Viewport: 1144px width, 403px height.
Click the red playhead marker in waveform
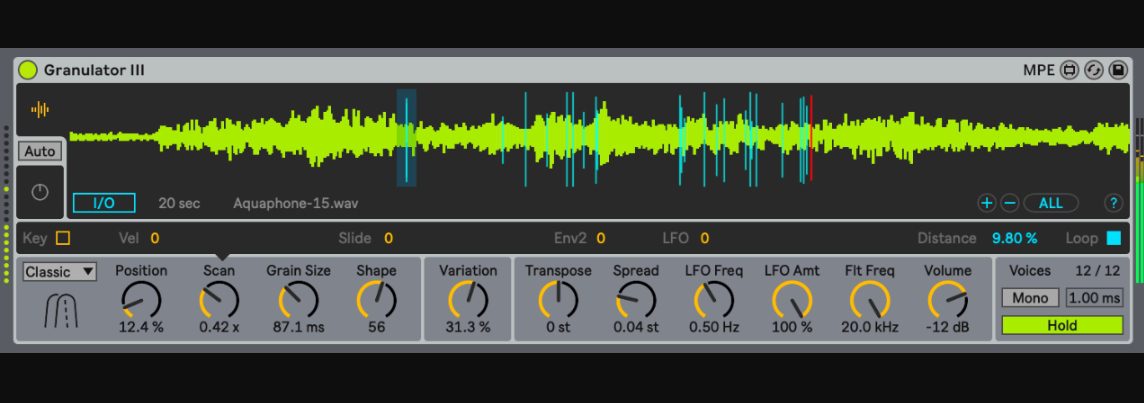pyautogui.click(x=811, y=138)
